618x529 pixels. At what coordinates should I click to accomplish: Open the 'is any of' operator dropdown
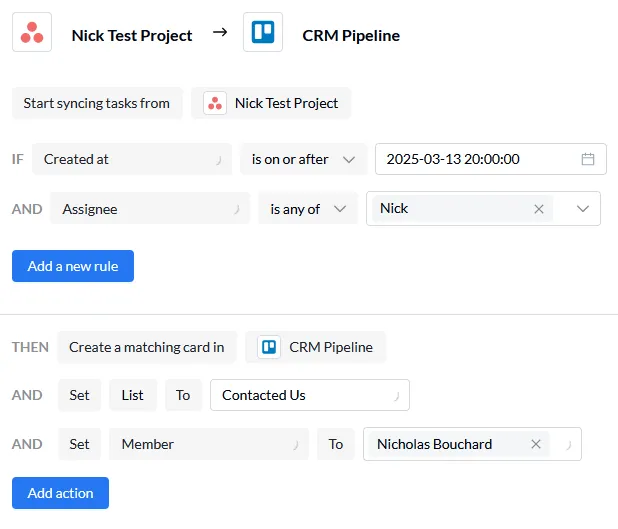click(x=307, y=209)
